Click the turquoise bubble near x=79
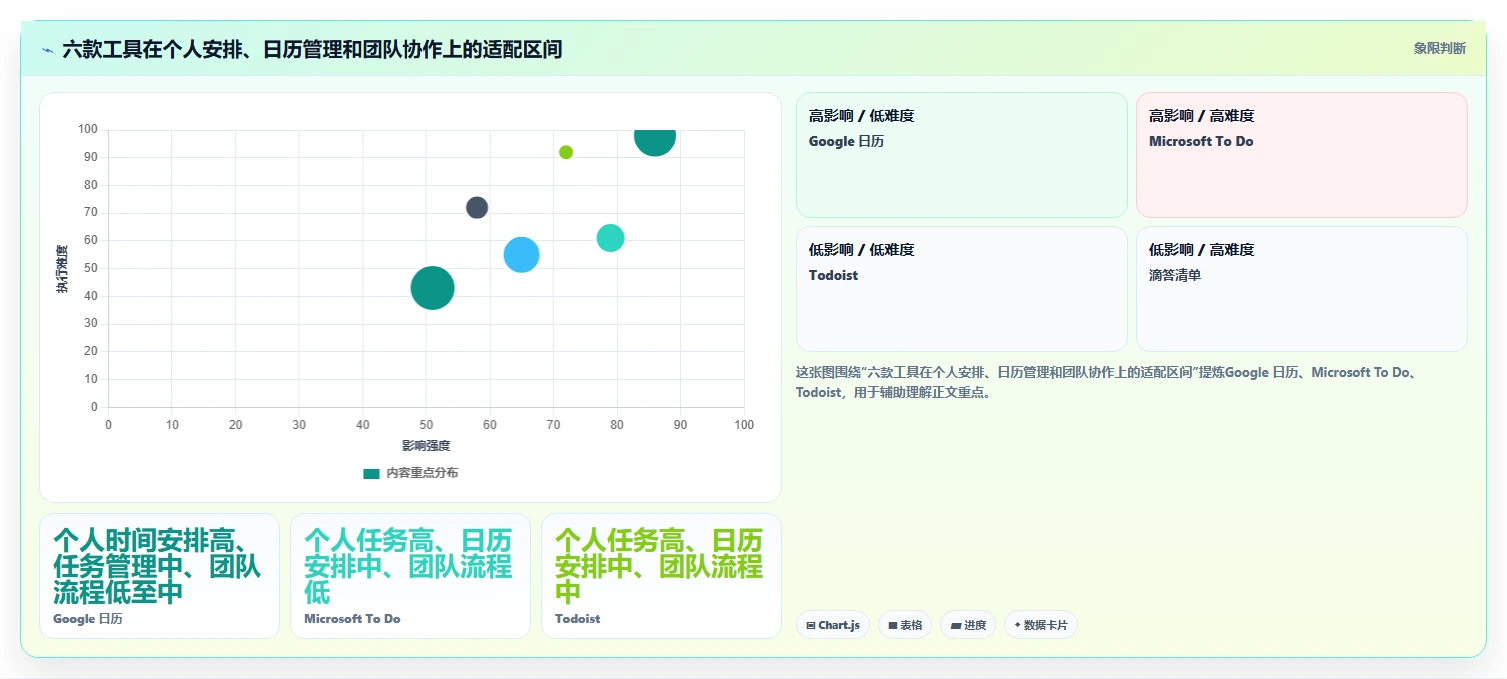The image size is (1507, 679). point(610,238)
